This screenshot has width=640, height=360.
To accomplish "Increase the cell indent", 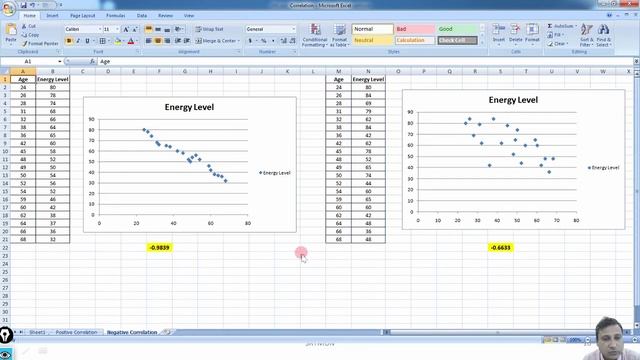I will tap(187, 41).
